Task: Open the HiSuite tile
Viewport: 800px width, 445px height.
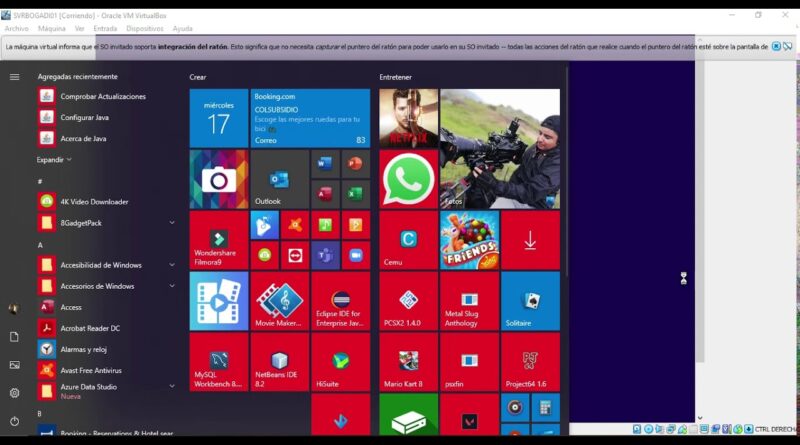Action: [340, 362]
